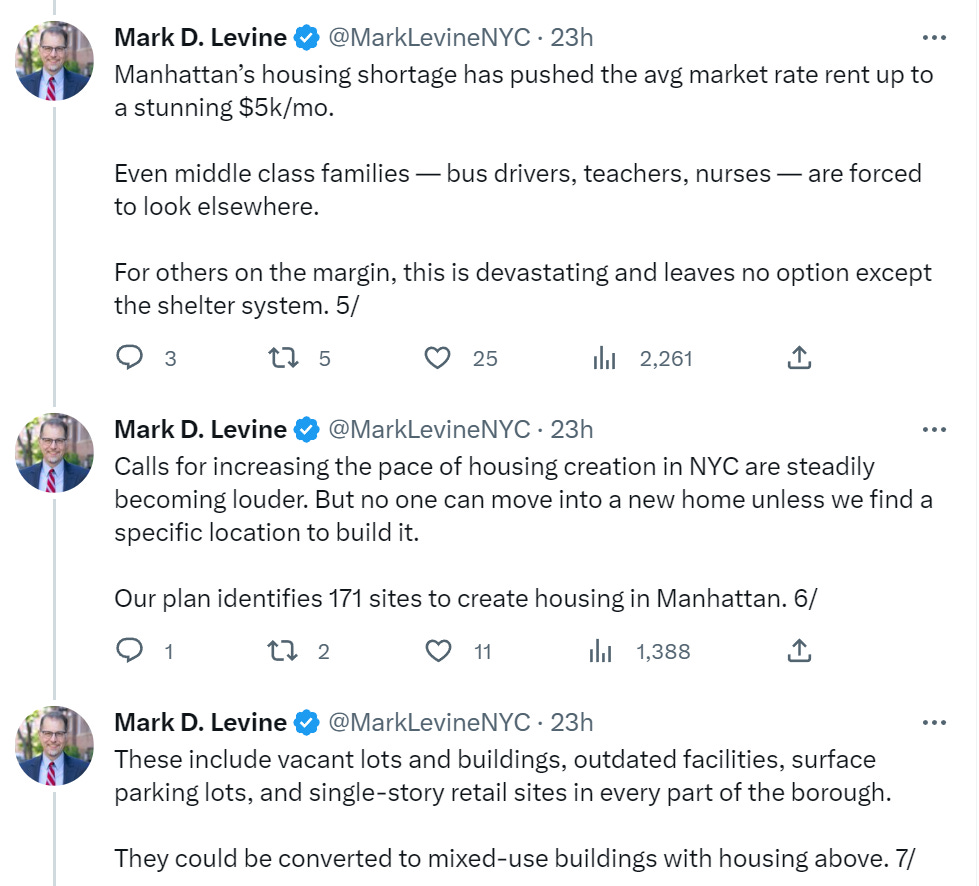Screen dimensions: 979x886
Task: View analytics for the 2,261-view tweet
Action: pos(603,358)
